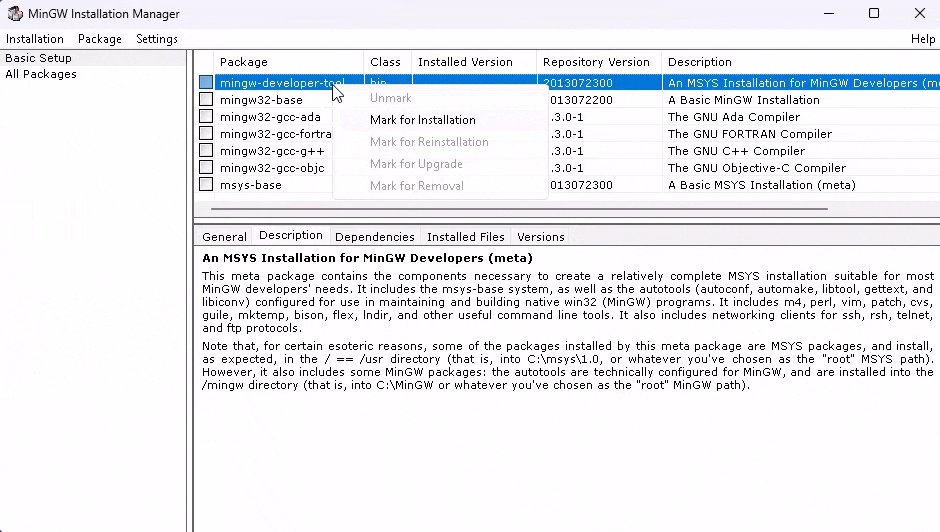Click the 2013072300 repository version of mingw-developer-toolkit
The image size is (940, 532).
[x=578, y=83]
